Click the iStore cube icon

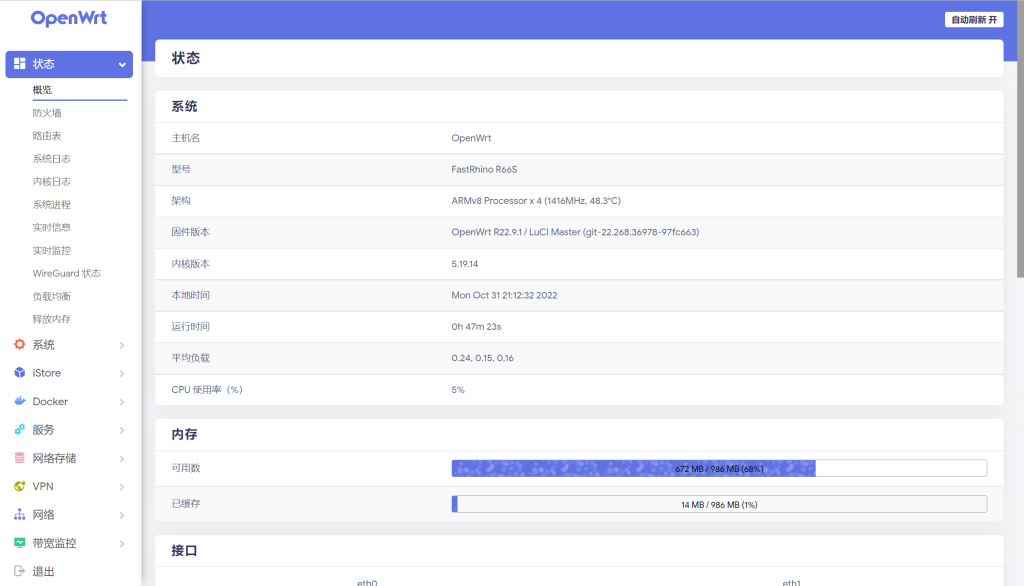click(x=20, y=372)
